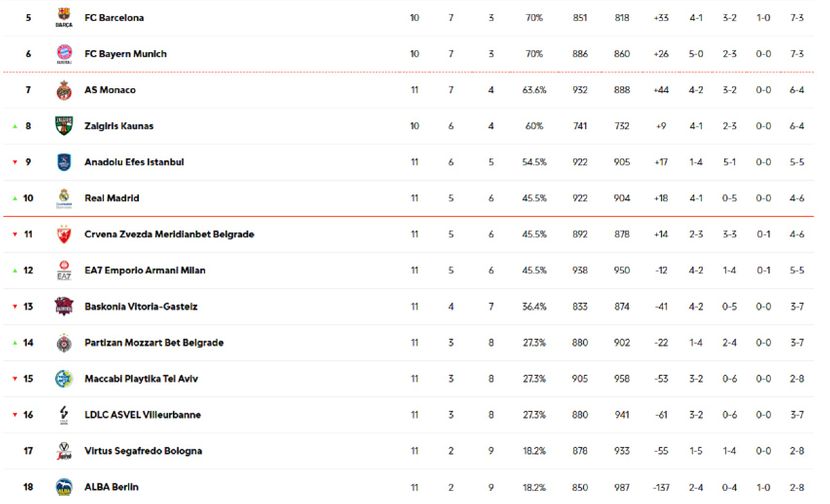Screen dimensions: 830x504
Task: Click the Crvena Zvezda red-white logo
Action: coord(64,234)
